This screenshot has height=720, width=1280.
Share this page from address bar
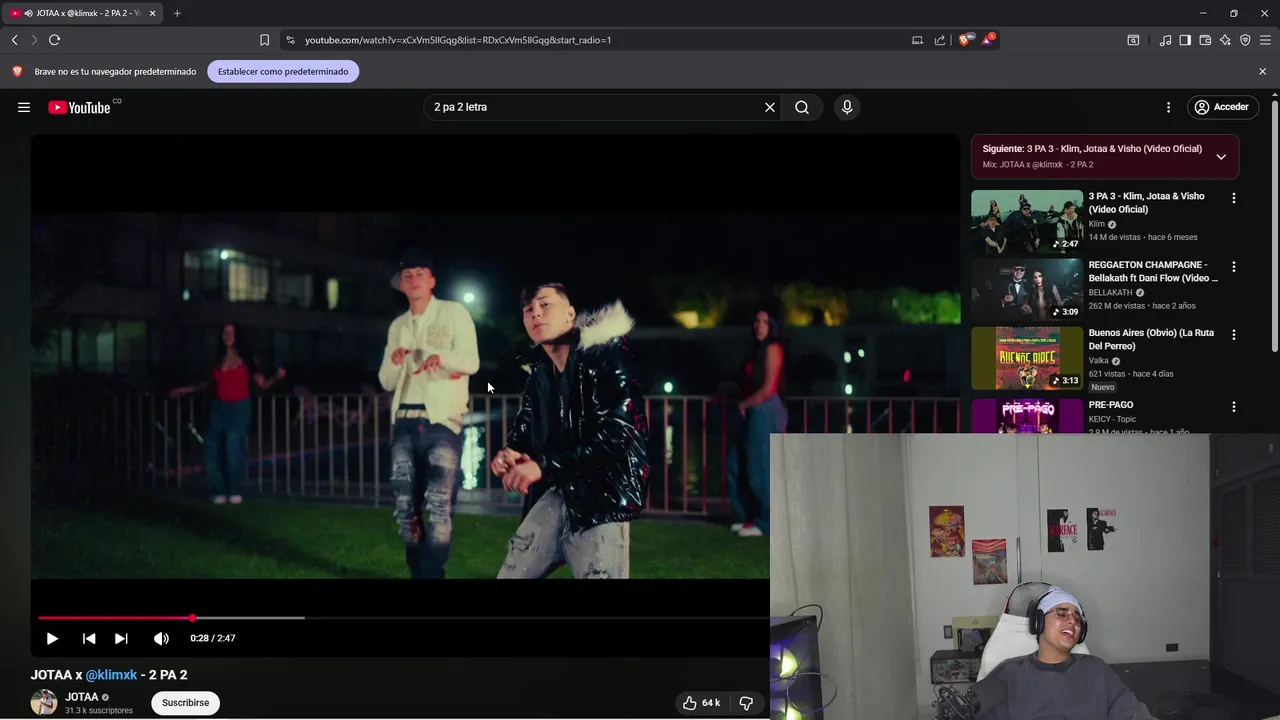point(940,40)
